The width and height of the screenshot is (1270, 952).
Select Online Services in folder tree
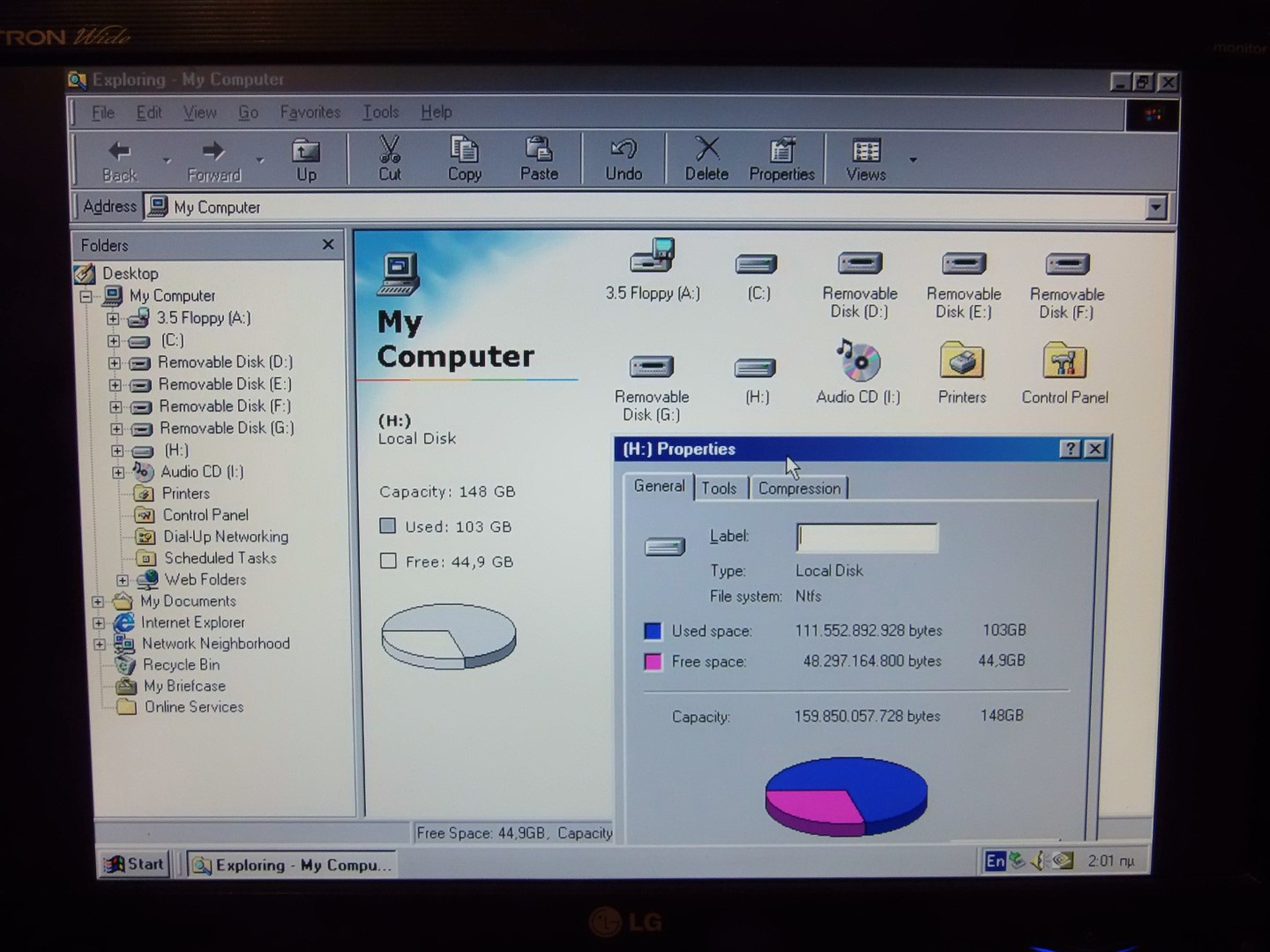[194, 707]
